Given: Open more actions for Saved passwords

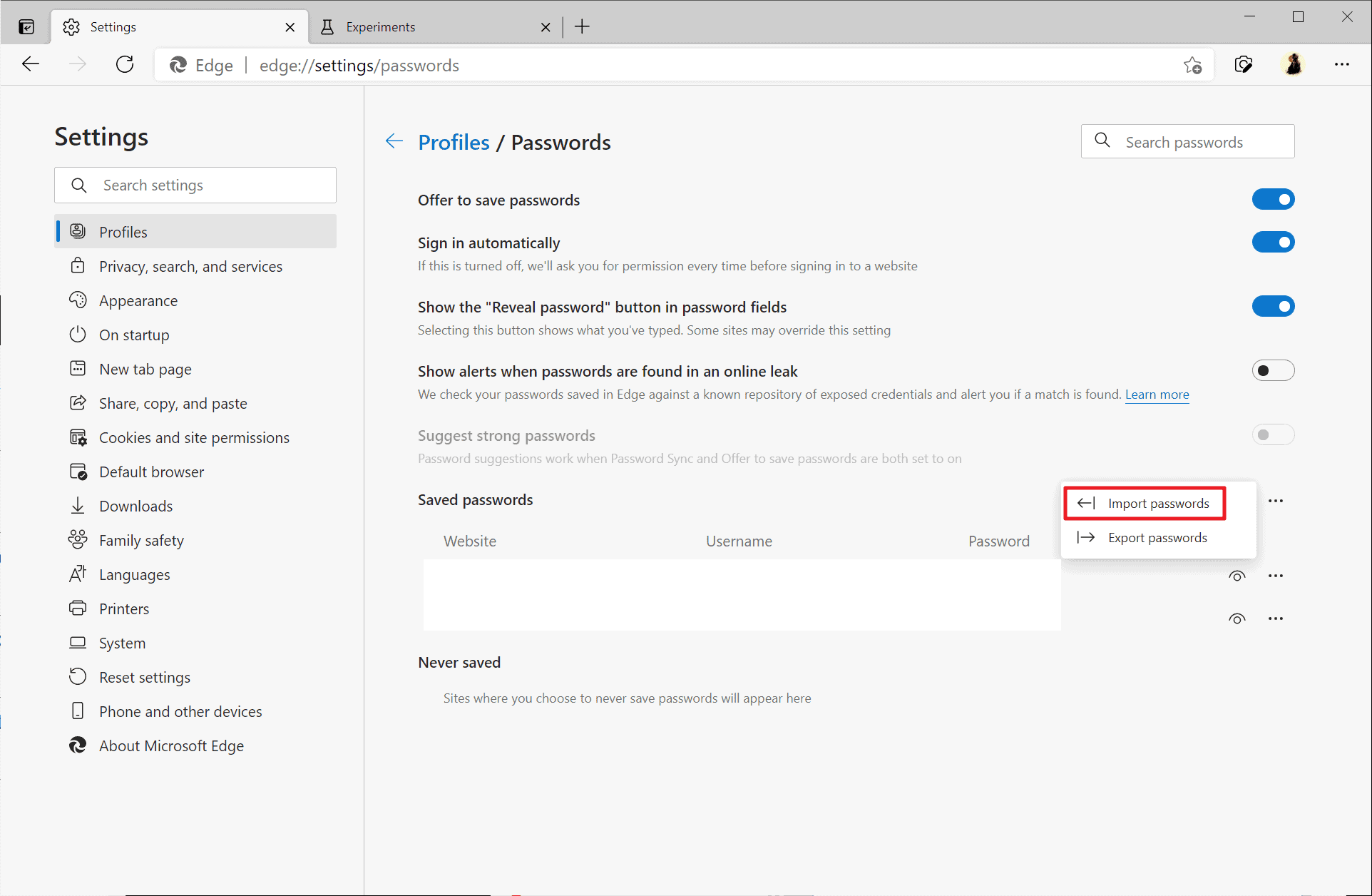Looking at the screenshot, I should coord(1276,500).
